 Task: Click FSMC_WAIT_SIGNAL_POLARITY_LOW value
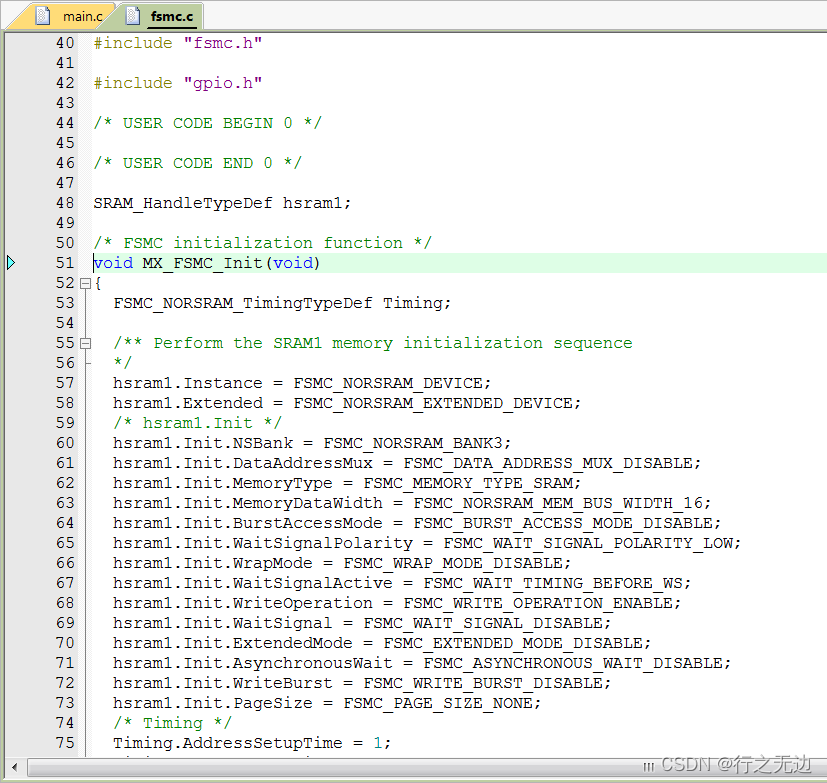pos(588,544)
